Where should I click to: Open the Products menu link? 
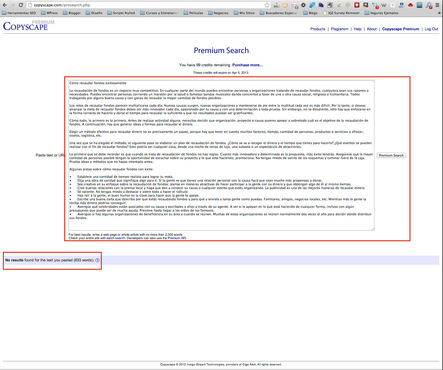(x=318, y=29)
